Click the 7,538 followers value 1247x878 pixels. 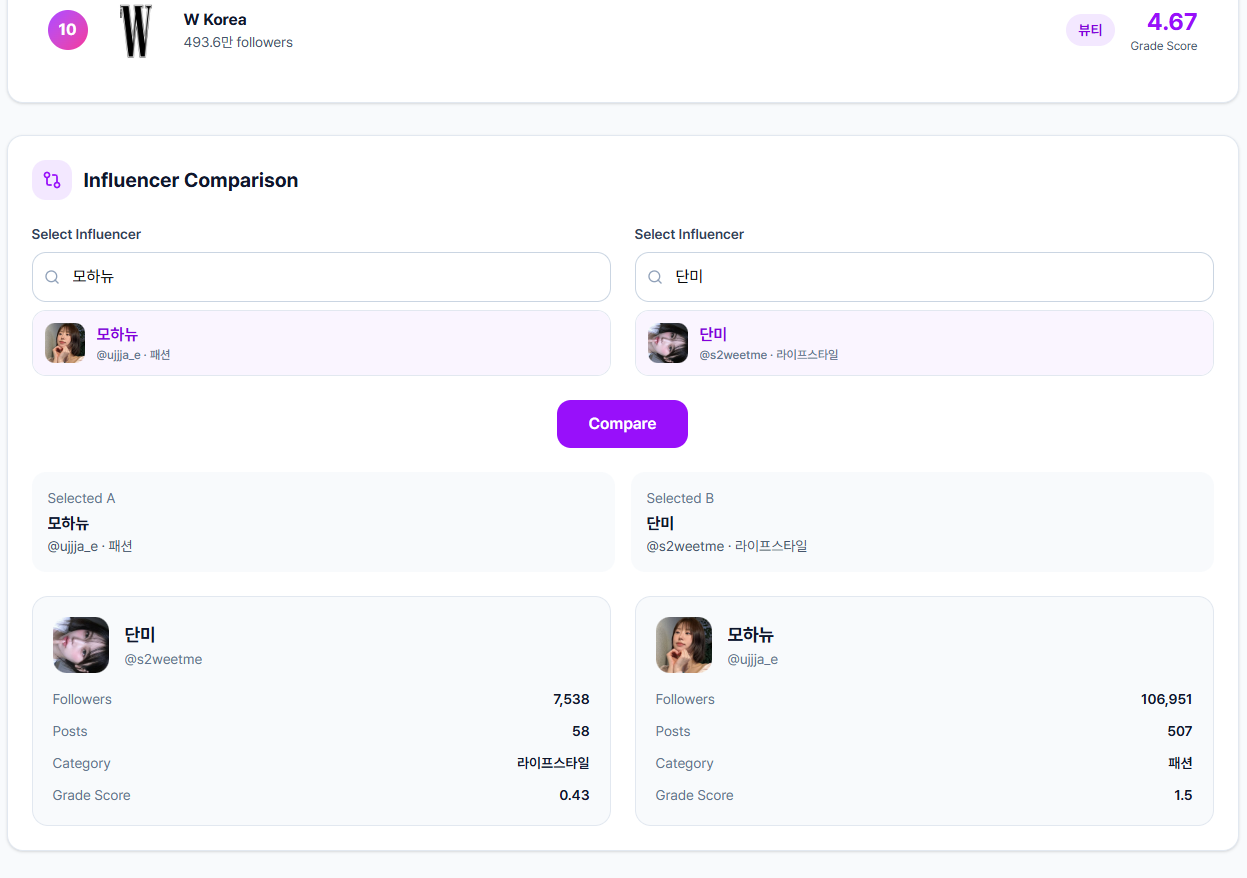coord(571,699)
